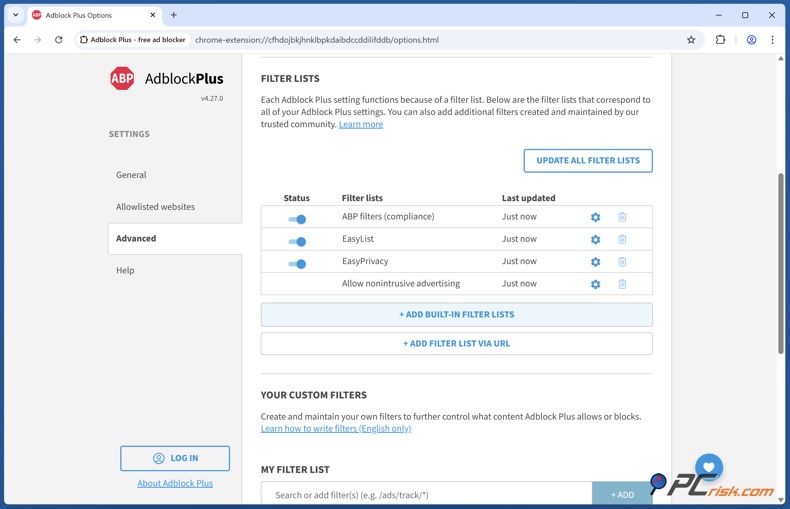Click Allow nonintrusive advertising list name
The width and height of the screenshot is (790, 509).
[401, 283]
